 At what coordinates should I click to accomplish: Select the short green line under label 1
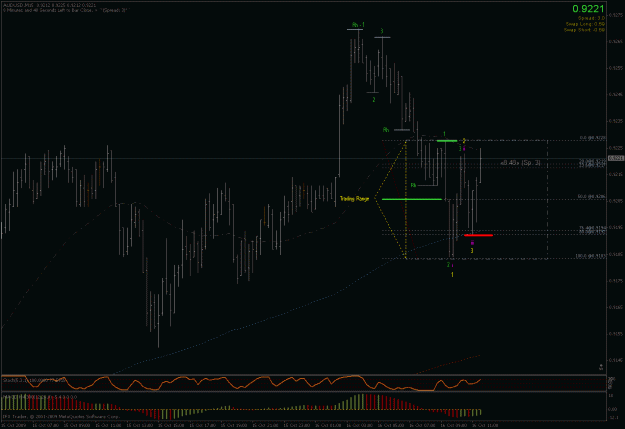(x=447, y=141)
